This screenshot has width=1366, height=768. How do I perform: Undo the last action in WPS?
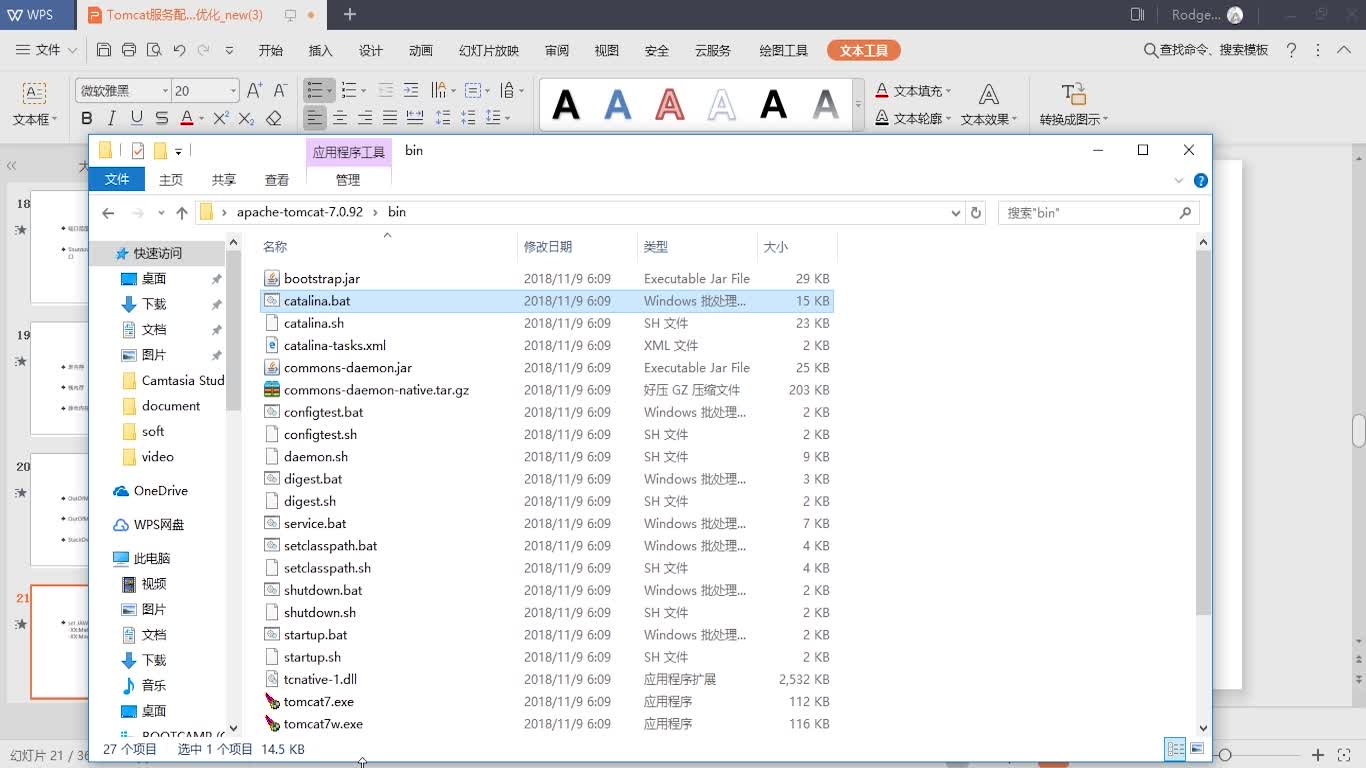click(179, 50)
